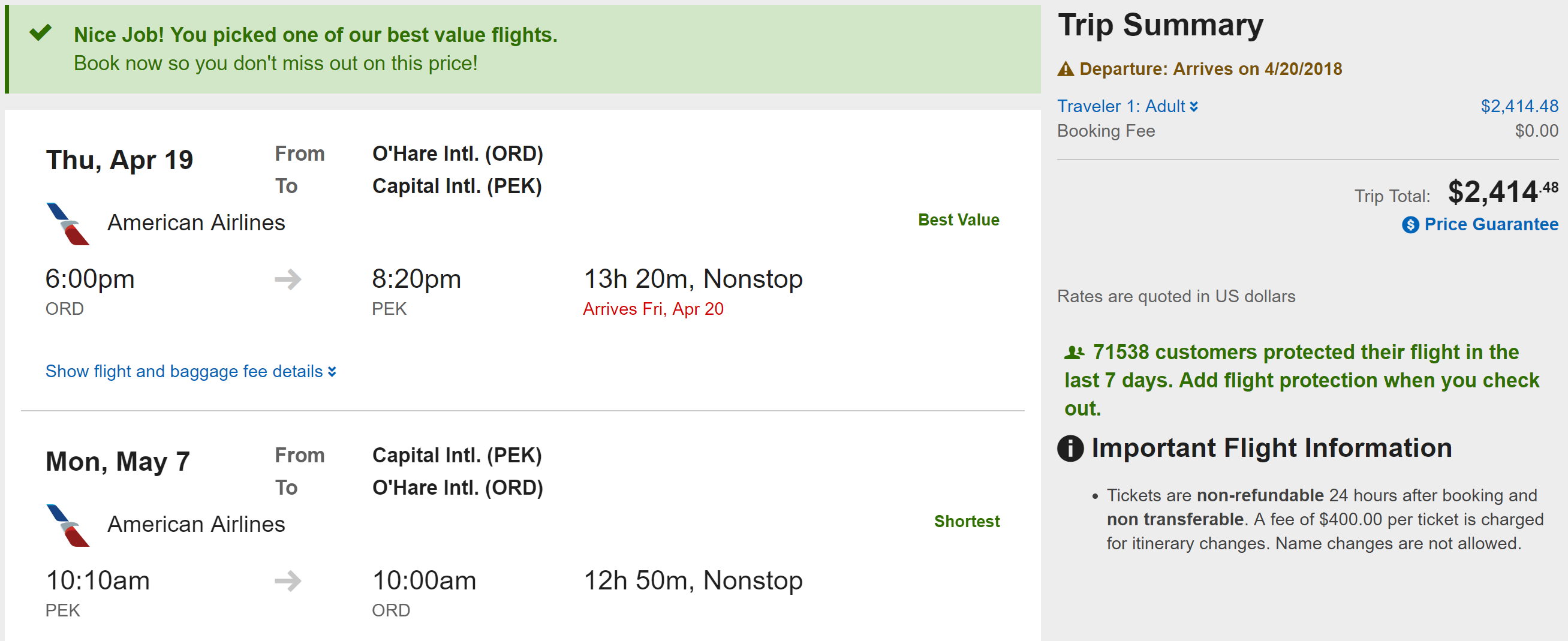Click the Arrives Fri, Apr 20 notice
Screen dimensions: 1568x641
[653, 309]
